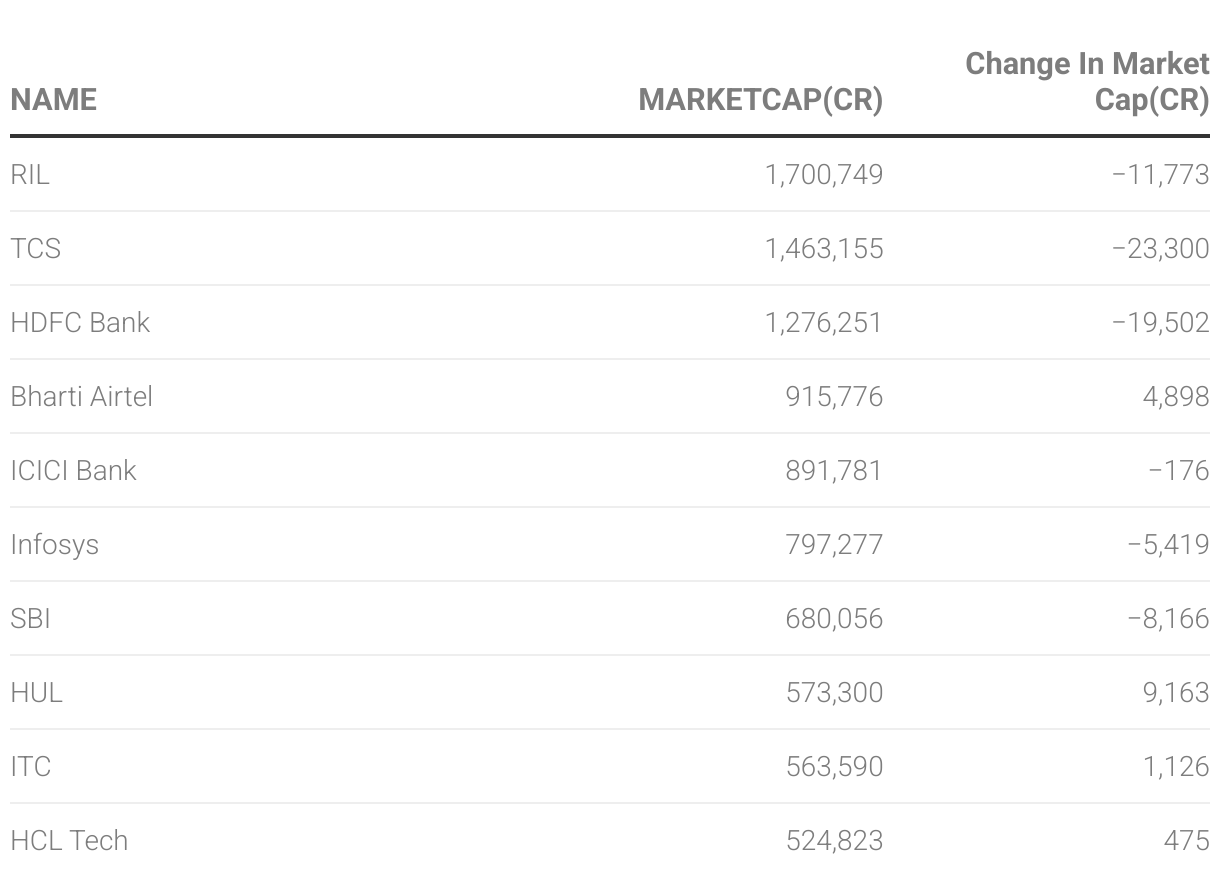Select Bharti Airtel change value 4,898
This screenshot has width=1220, height=886.
[1176, 397]
